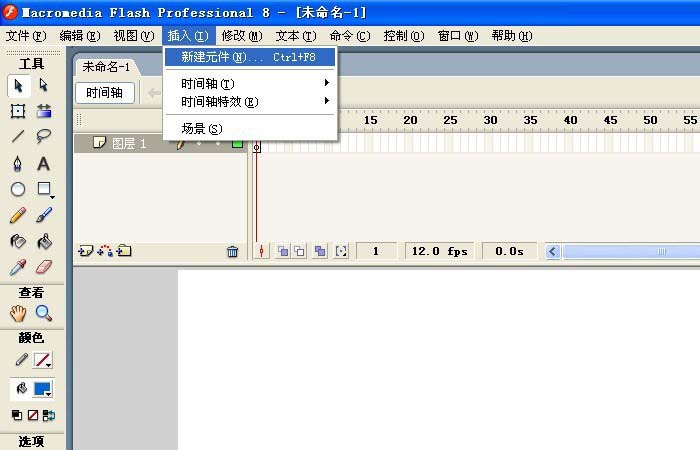Click the current frame number box
The height and width of the screenshot is (450, 700).
376,251
